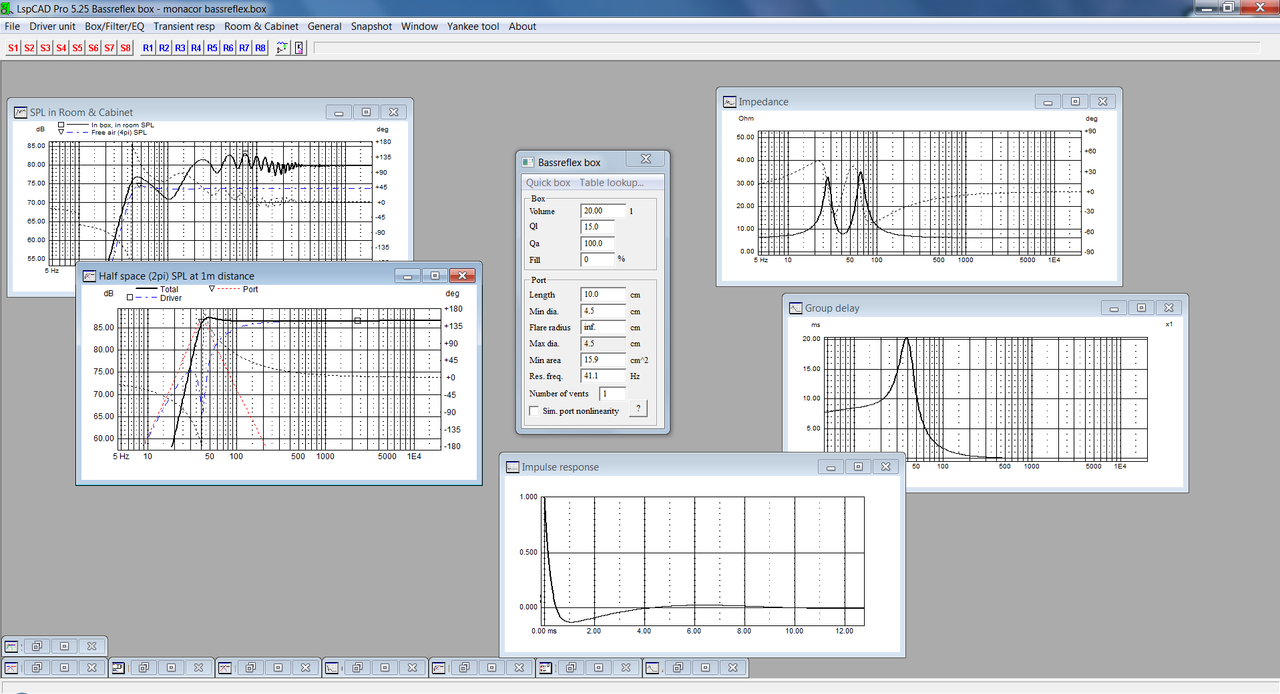Click the question mark help button
1280x694 pixels.
pos(638,409)
